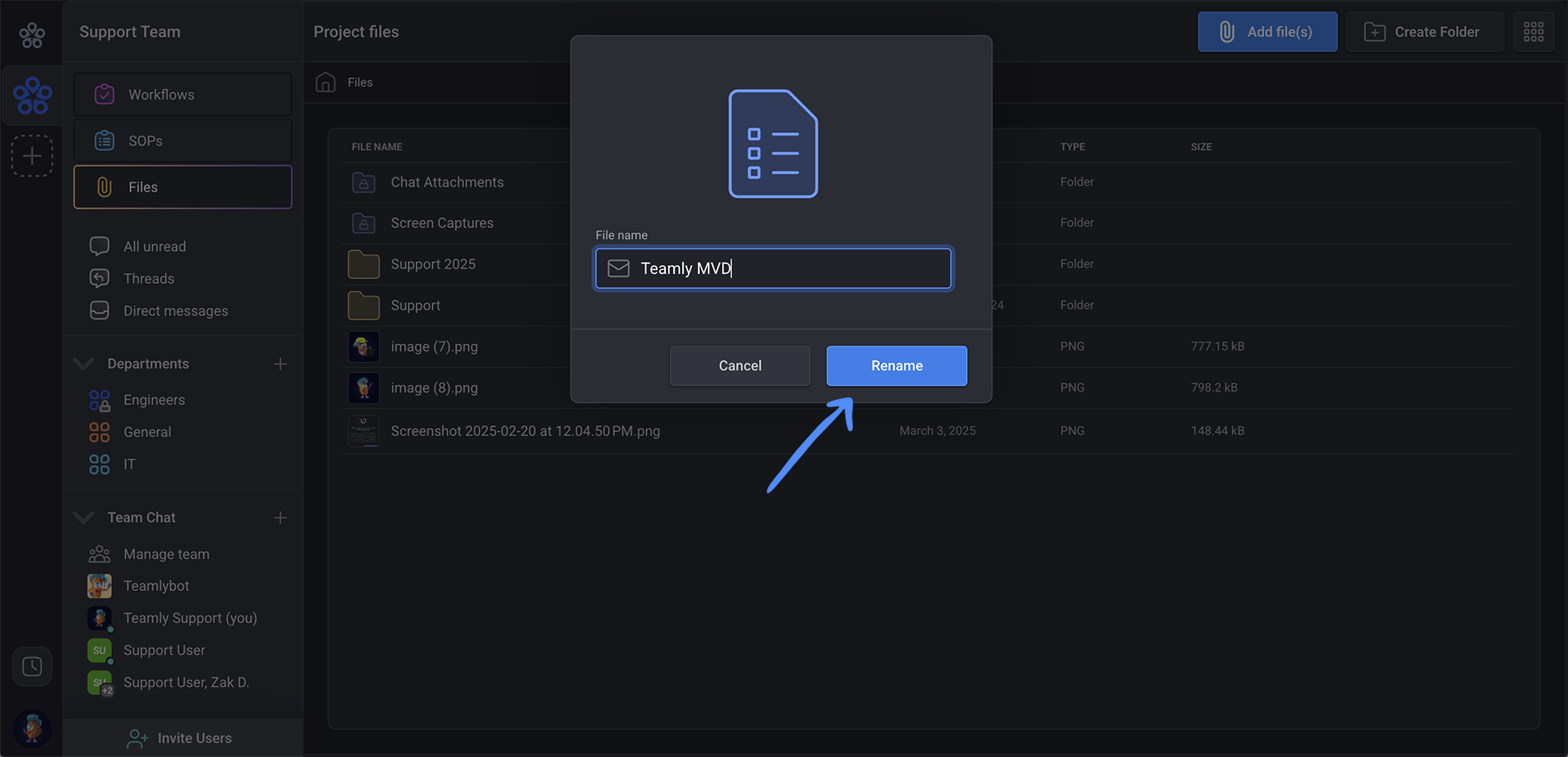Screen dimensions: 1568x757
Task: Open Teamly Support (you) chat
Action: point(190,618)
